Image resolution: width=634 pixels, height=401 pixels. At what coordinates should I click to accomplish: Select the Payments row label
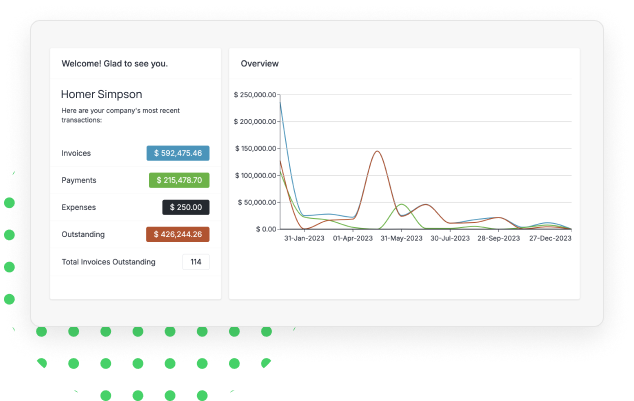(79, 180)
